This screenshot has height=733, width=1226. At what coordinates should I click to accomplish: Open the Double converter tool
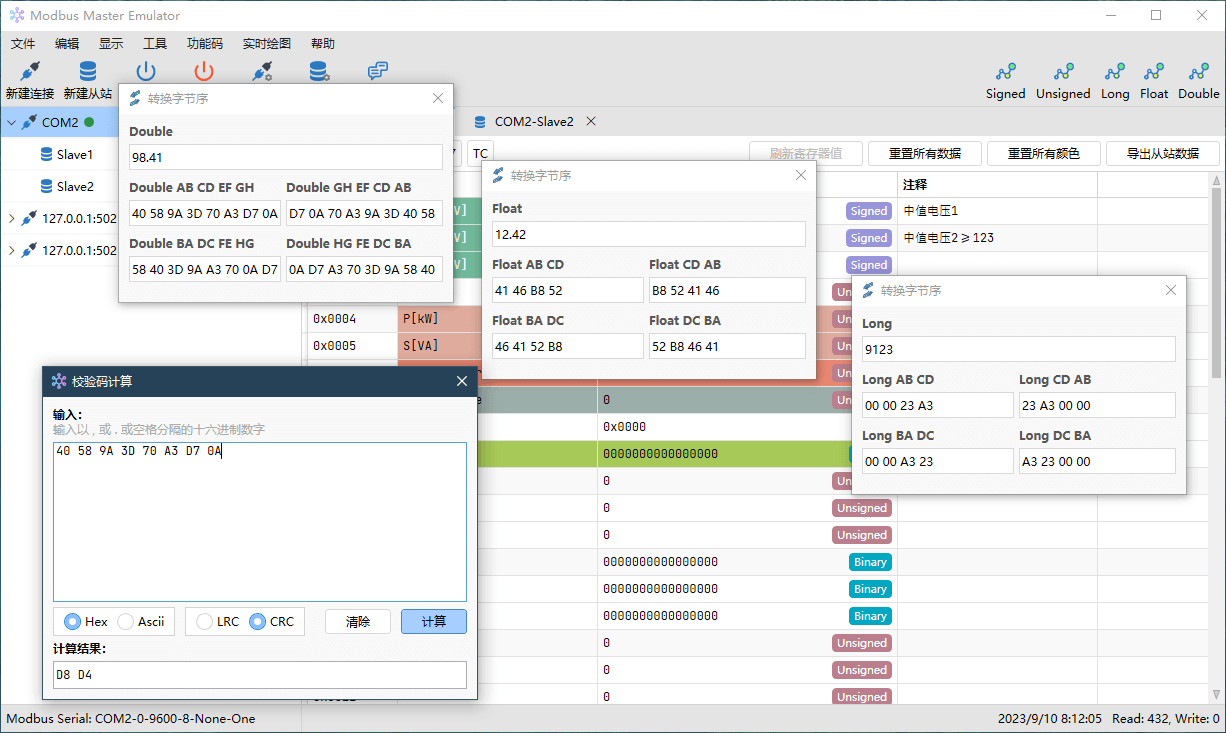point(1199,81)
